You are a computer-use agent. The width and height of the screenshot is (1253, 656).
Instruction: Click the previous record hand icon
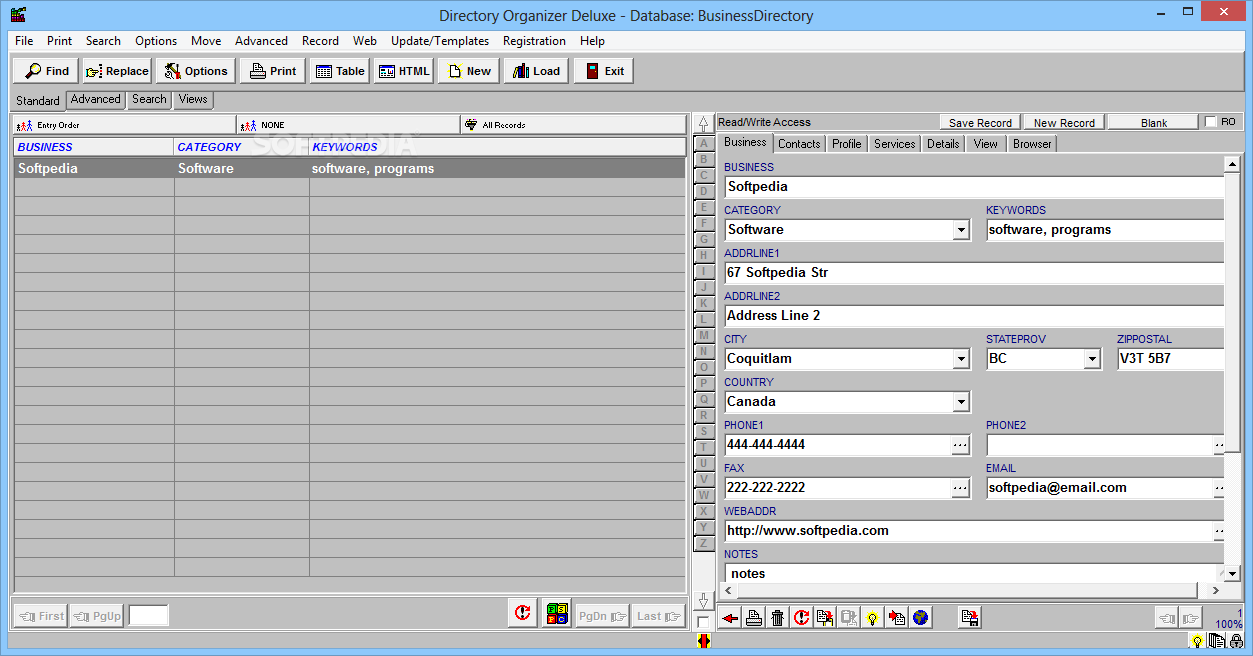pyautogui.click(x=1167, y=618)
